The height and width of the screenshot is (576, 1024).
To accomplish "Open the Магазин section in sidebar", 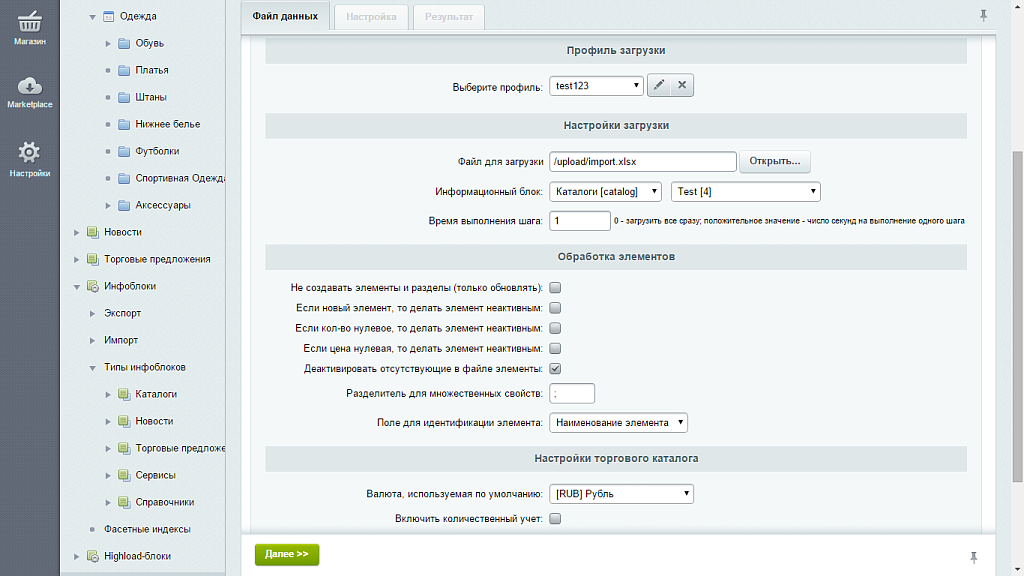I will [x=29, y=27].
